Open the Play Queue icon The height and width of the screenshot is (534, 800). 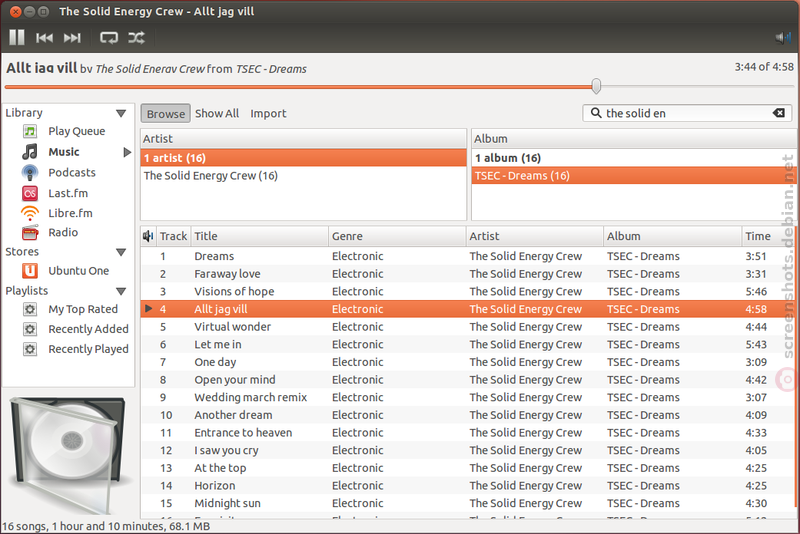coord(30,132)
